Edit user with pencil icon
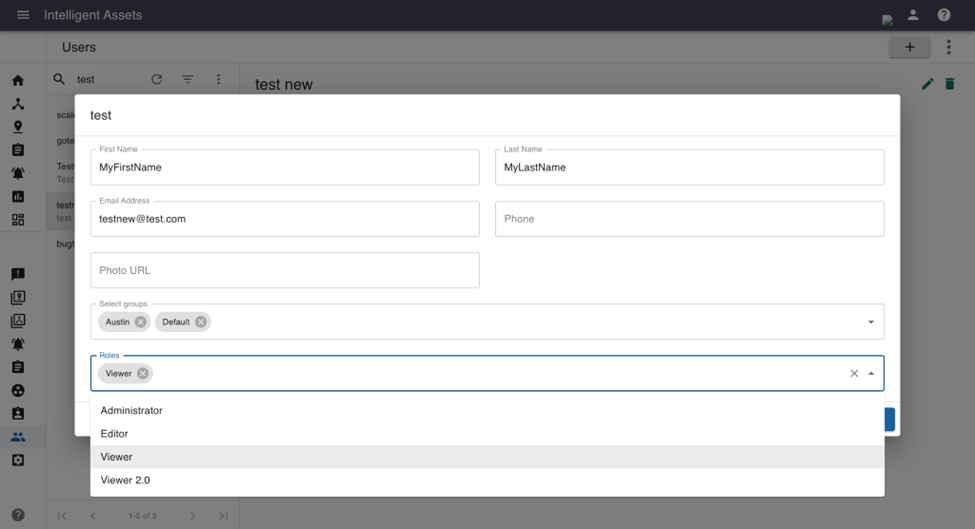This screenshot has height=529, width=975. pos(927,85)
